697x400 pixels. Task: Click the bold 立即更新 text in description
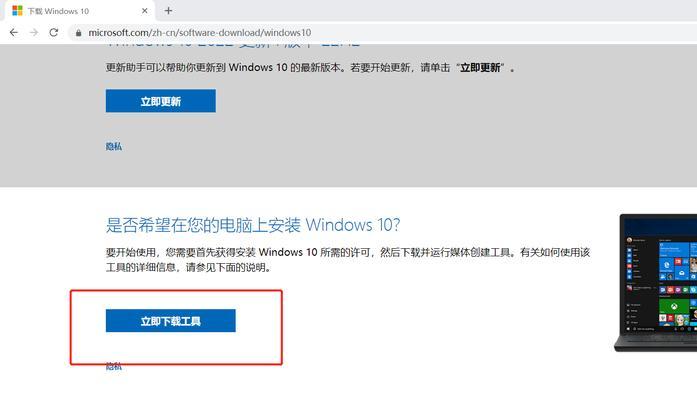480,68
